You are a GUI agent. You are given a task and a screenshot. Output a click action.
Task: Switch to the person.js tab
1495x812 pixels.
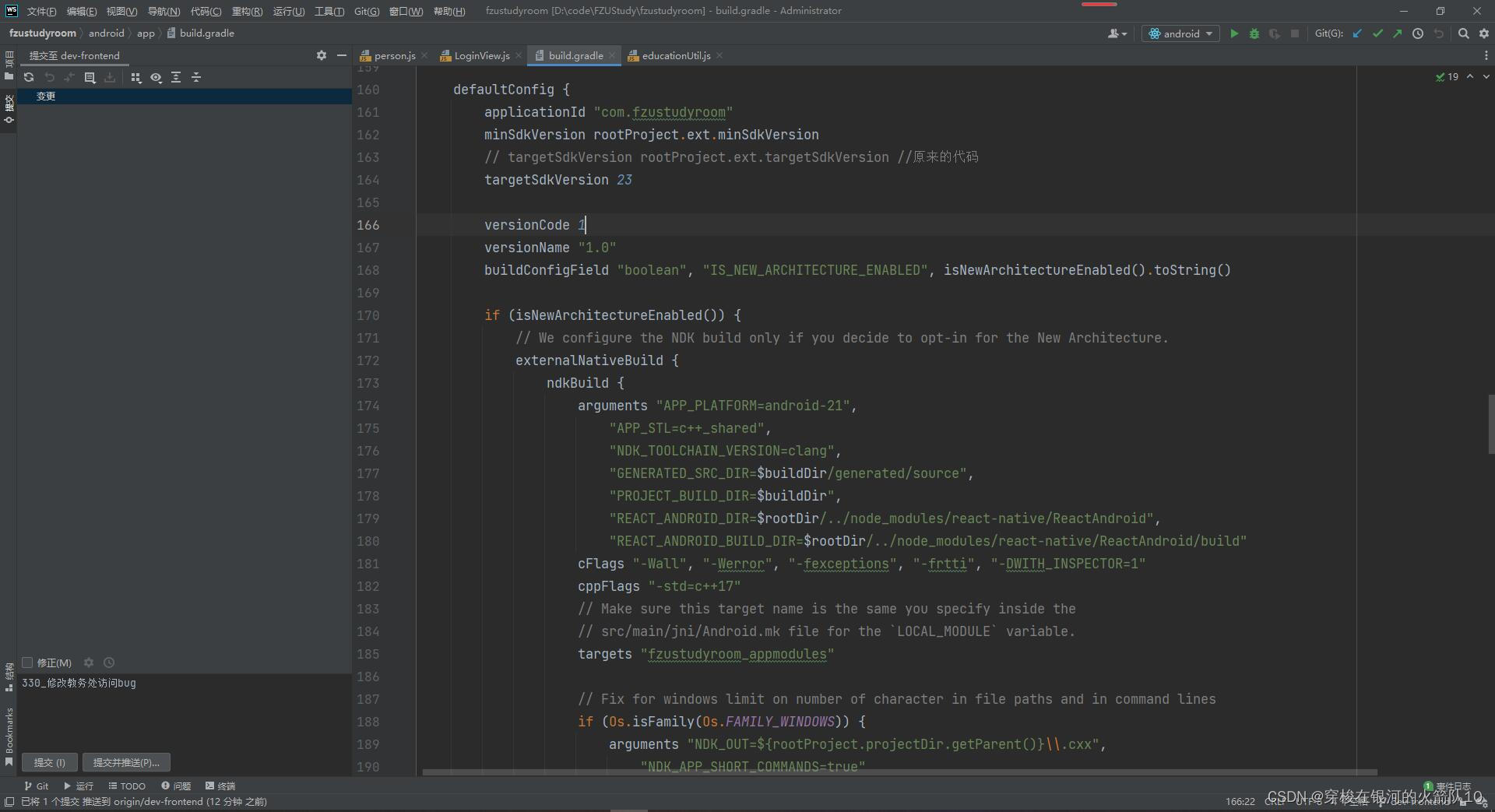pyautogui.click(x=393, y=55)
